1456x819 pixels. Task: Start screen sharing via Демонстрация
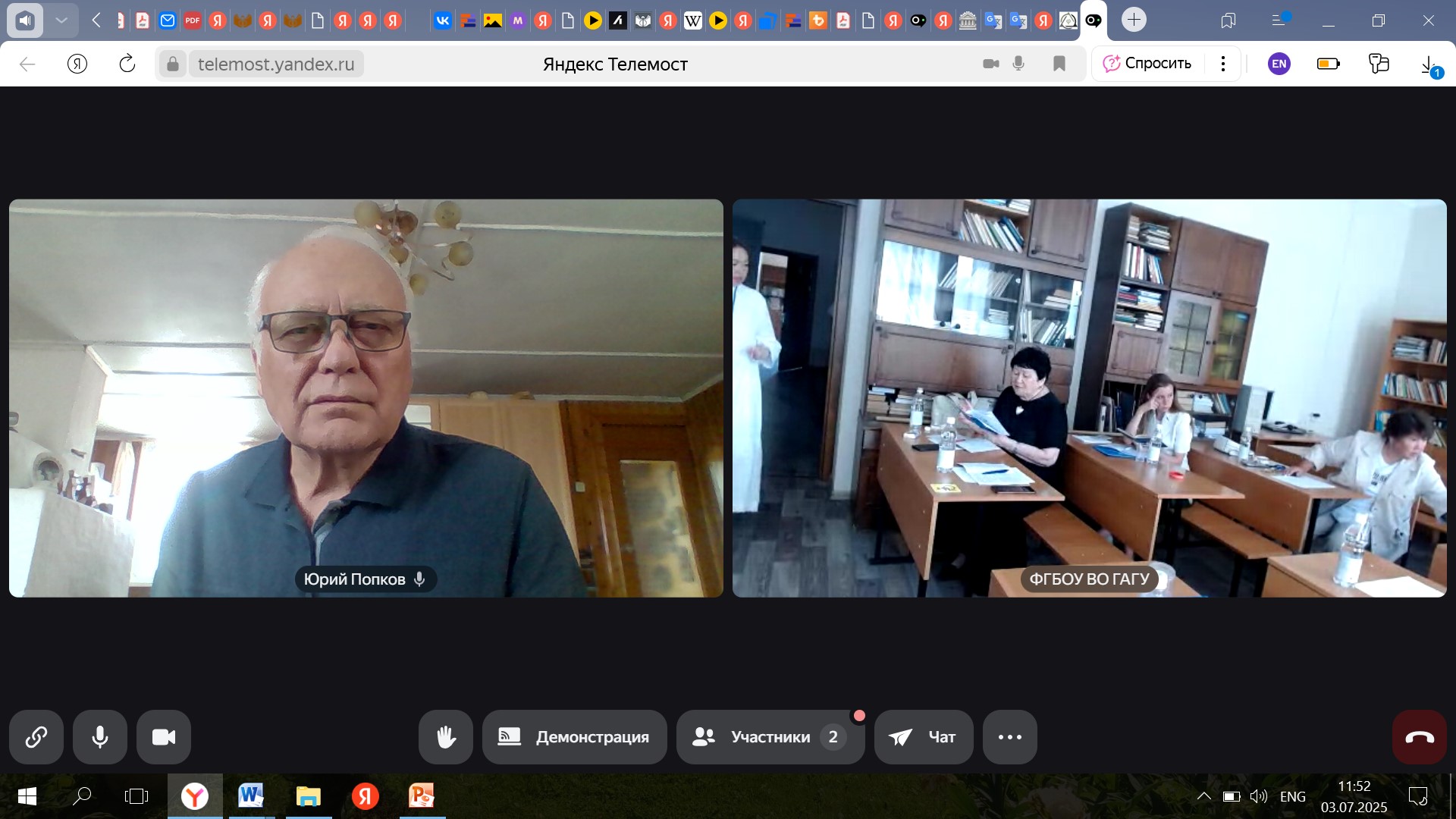point(574,736)
